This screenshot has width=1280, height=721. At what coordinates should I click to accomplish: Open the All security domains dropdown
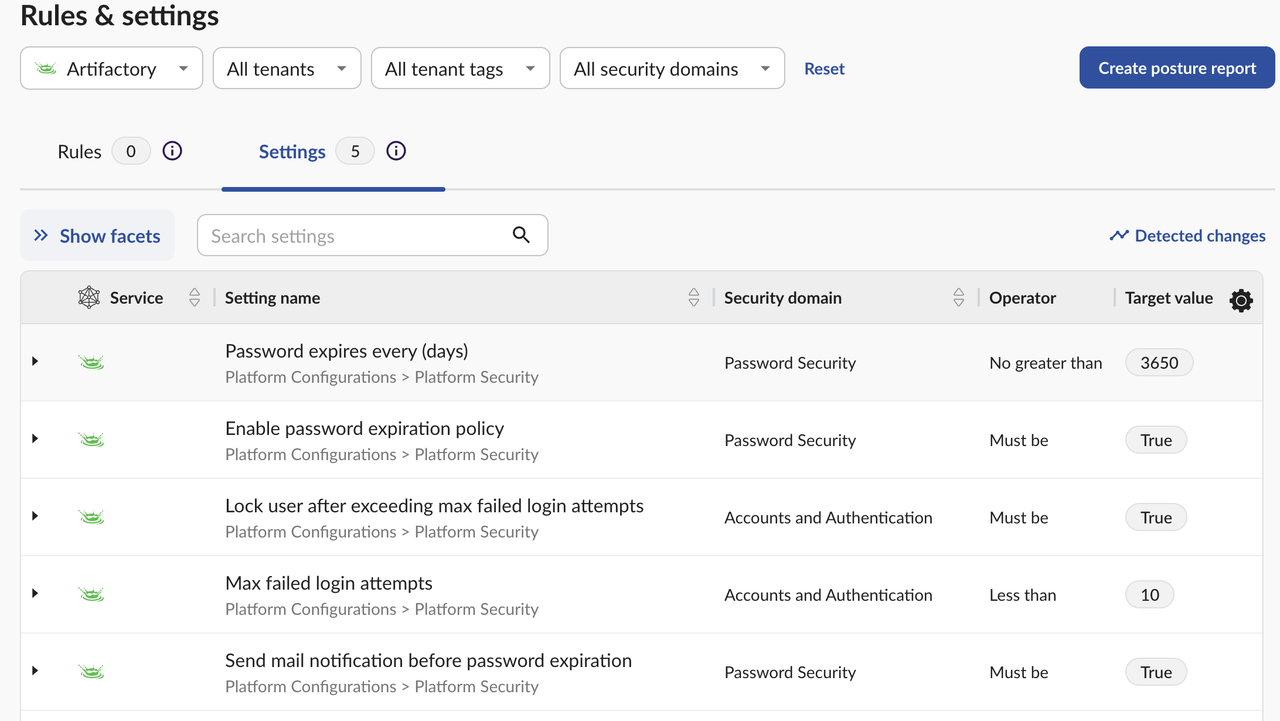pos(671,69)
